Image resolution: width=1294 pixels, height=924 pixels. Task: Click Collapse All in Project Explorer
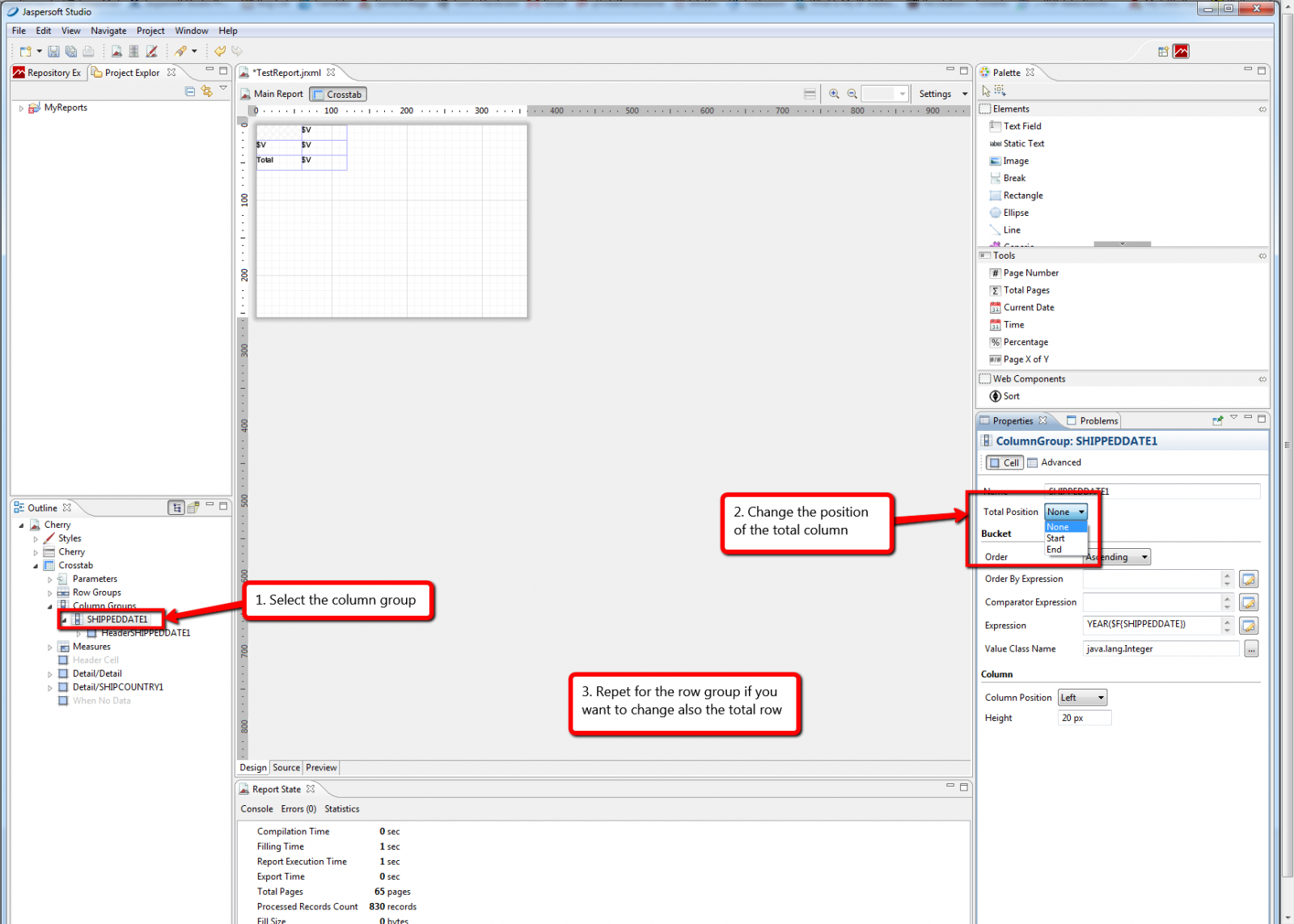[x=190, y=91]
